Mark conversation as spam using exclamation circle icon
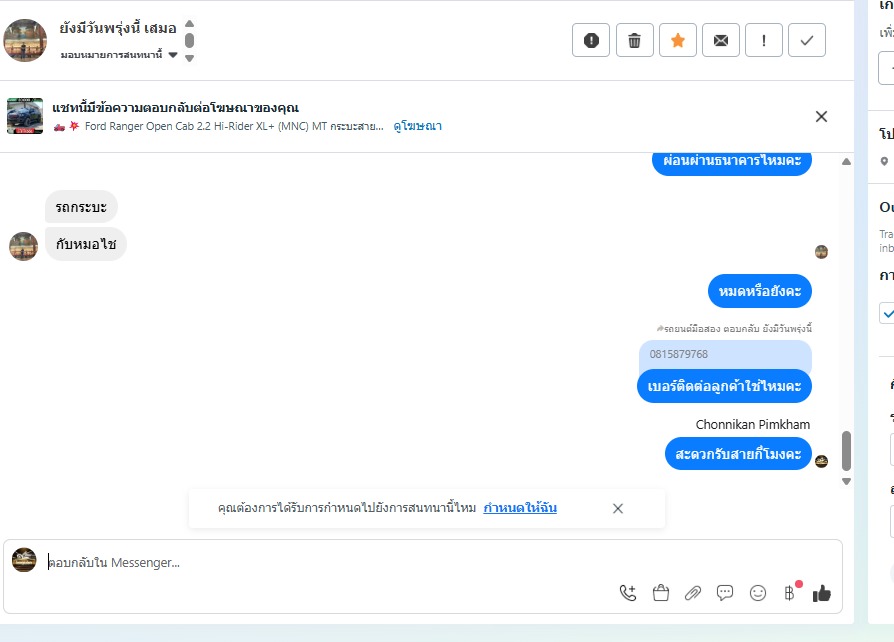The height and width of the screenshot is (642, 894). coord(591,40)
